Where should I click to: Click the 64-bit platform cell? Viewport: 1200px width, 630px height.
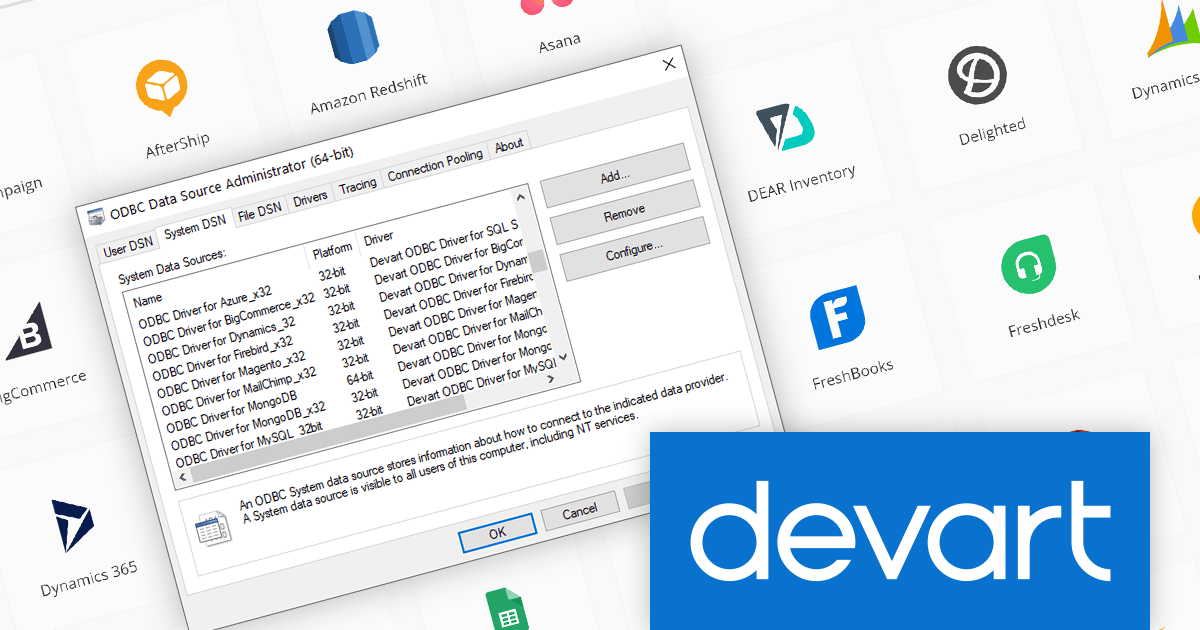[x=359, y=376]
